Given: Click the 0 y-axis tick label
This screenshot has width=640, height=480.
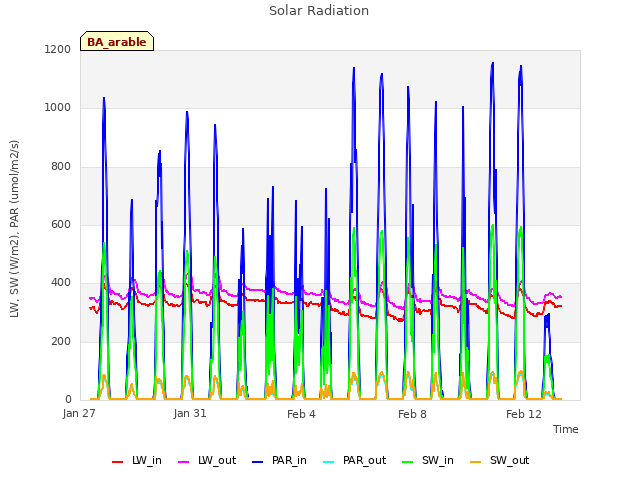Looking at the screenshot, I should pos(68,400).
